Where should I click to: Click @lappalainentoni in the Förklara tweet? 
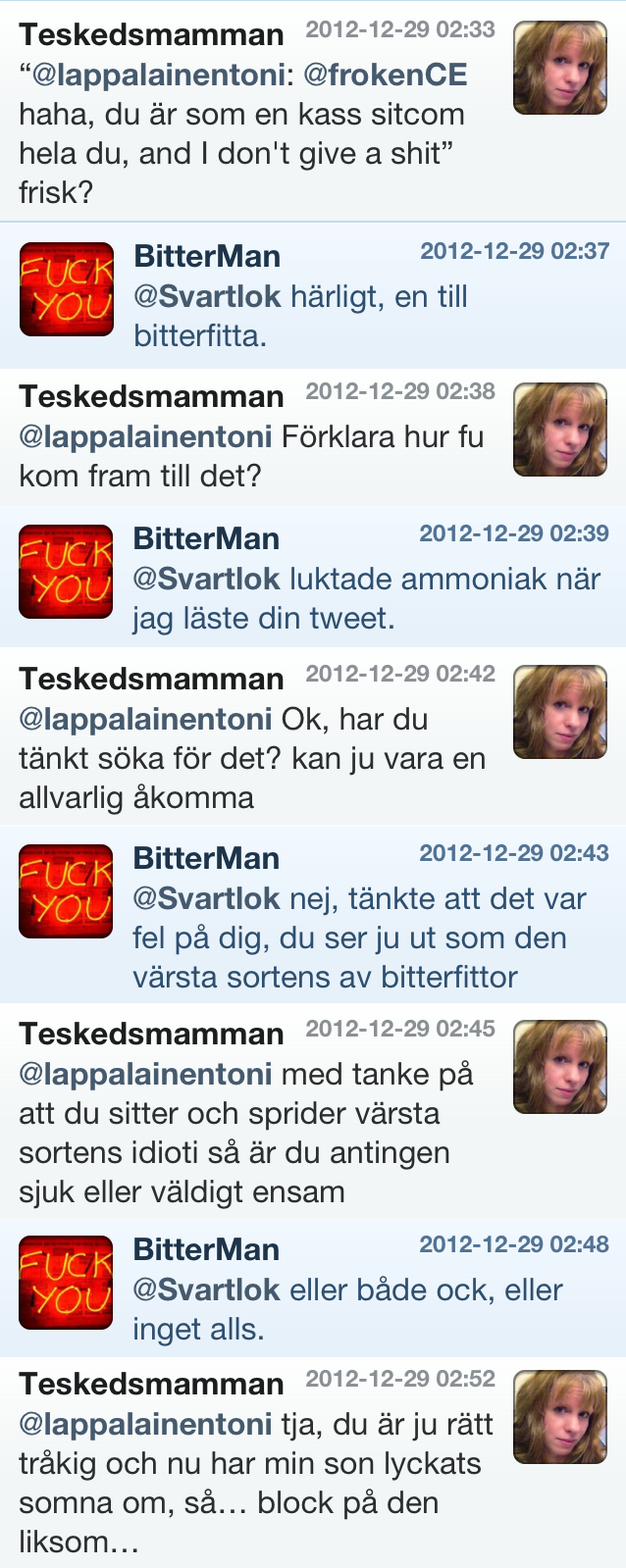point(145,436)
